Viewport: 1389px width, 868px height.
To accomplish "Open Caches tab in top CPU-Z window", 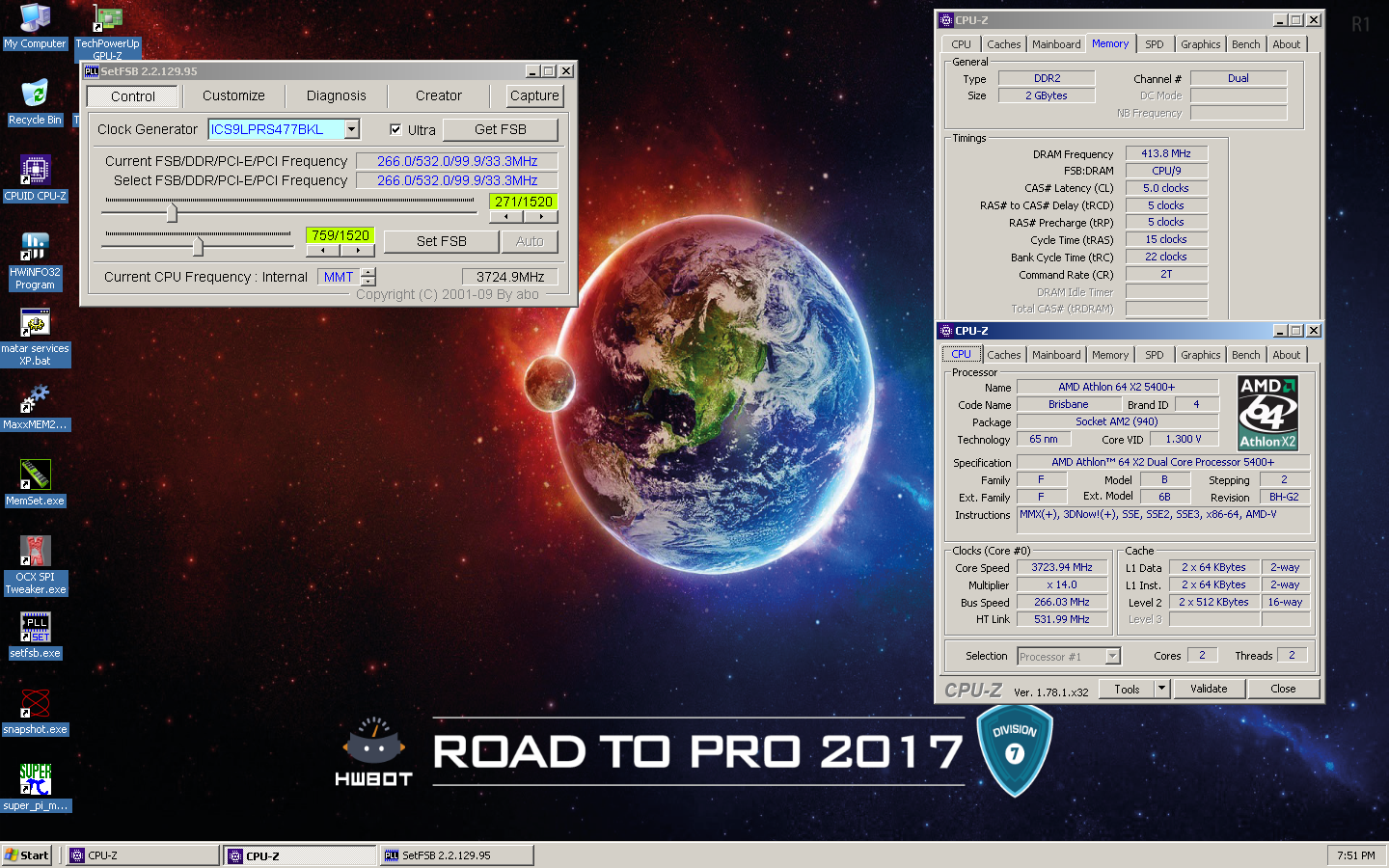I will pos(1003,44).
